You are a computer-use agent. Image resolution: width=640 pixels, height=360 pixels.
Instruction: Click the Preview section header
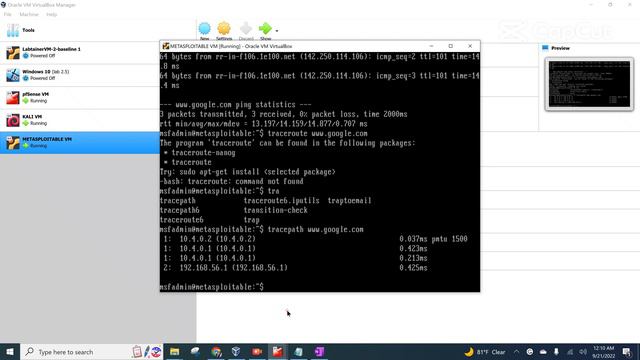pyautogui.click(x=560, y=48)
